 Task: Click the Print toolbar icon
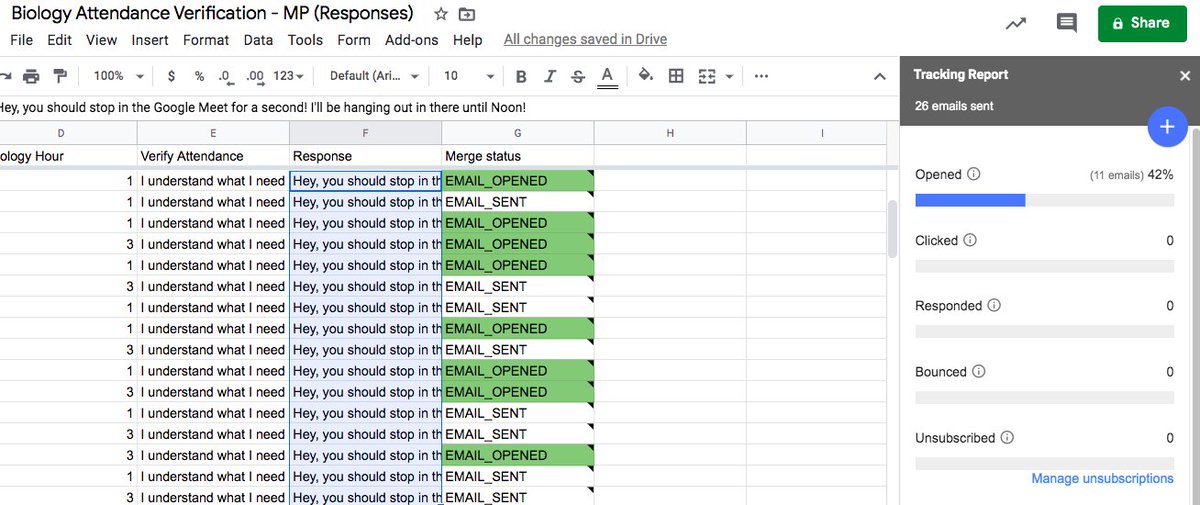31,76
